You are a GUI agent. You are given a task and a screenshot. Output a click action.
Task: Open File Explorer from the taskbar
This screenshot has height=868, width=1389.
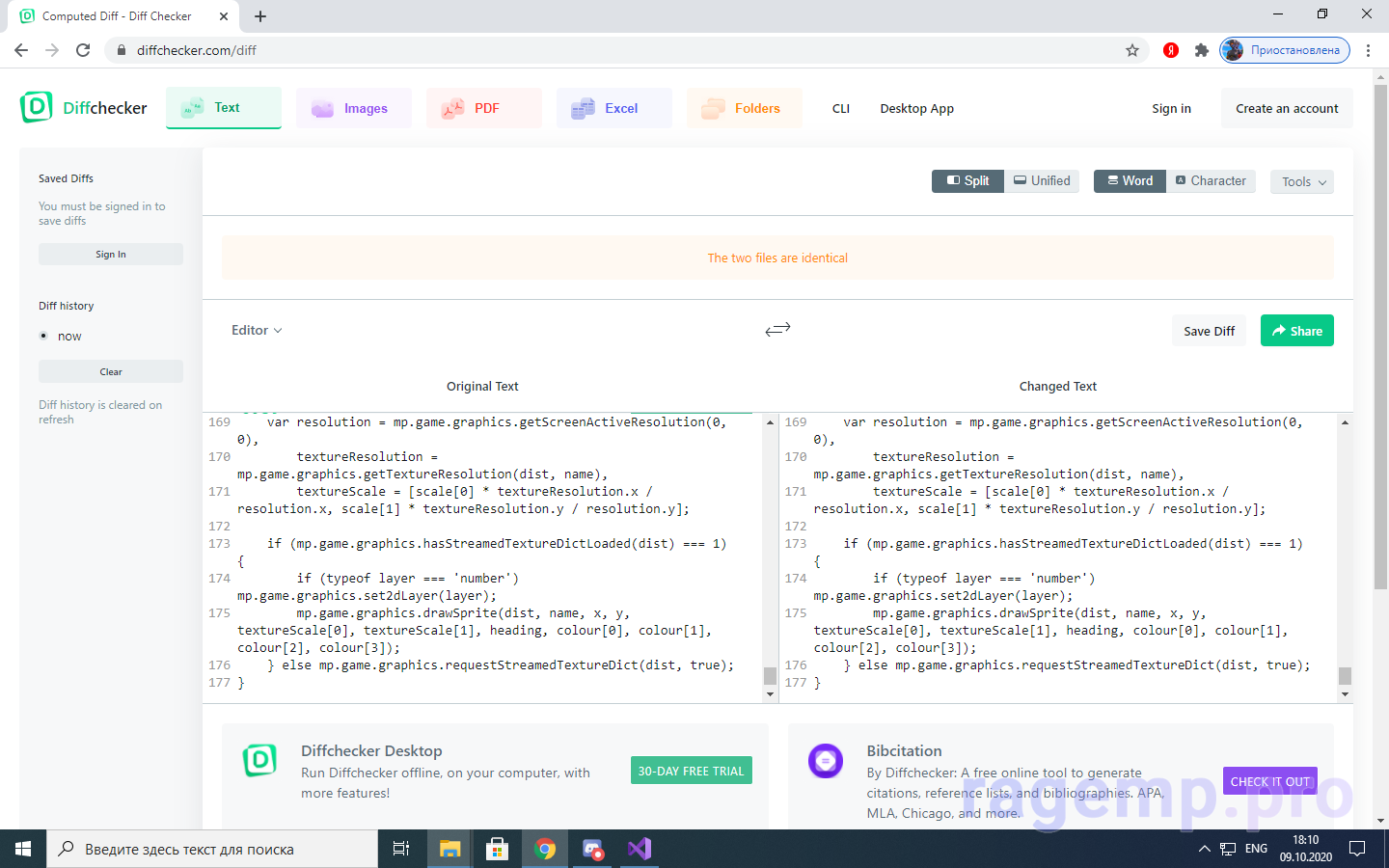click(449, 849)
